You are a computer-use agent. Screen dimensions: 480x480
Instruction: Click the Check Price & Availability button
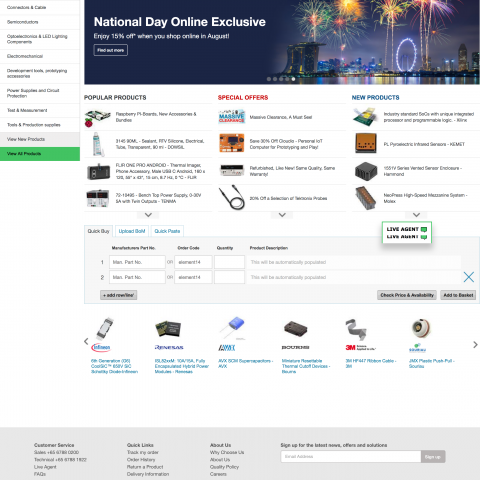[x=407, y=295]
